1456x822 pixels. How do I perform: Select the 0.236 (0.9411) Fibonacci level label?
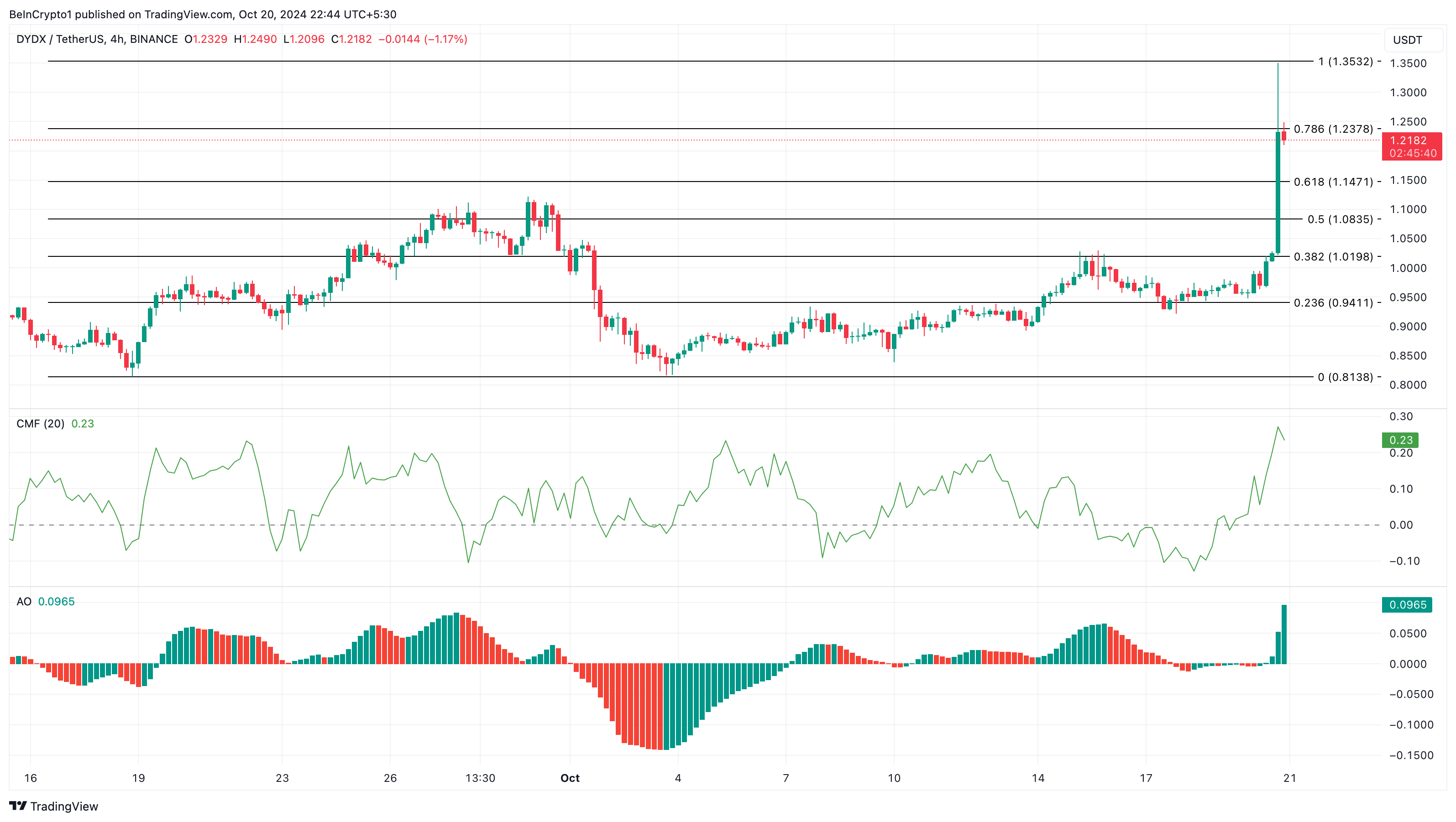[x=1333, y=303]
